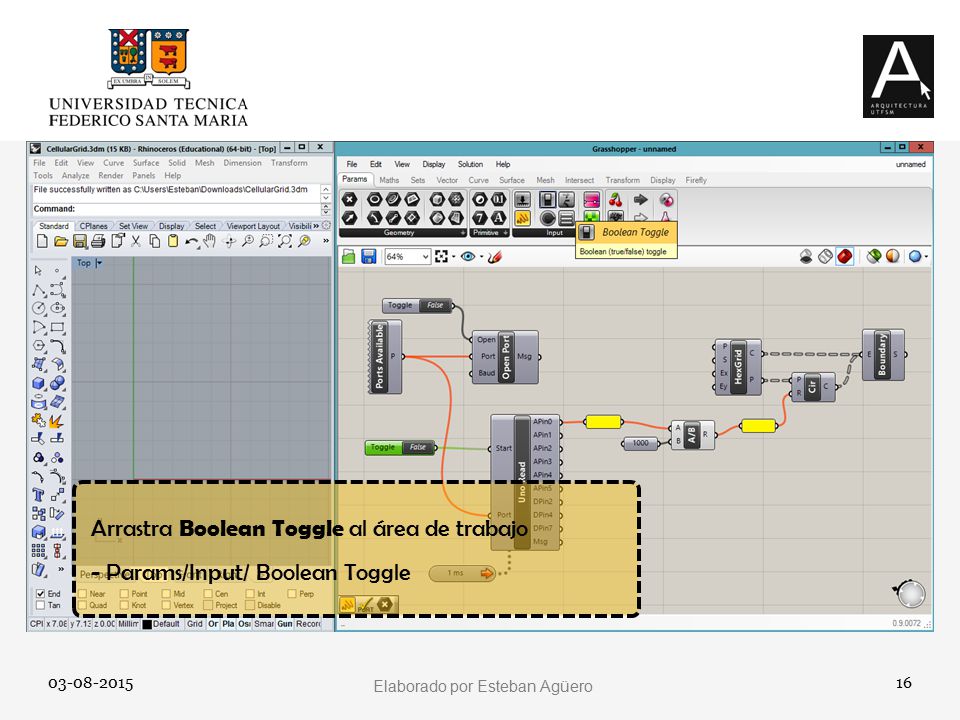Open the Solution menu in Grasshopper
The width and height of the screenshot is (960, 720).
[470, 164]
